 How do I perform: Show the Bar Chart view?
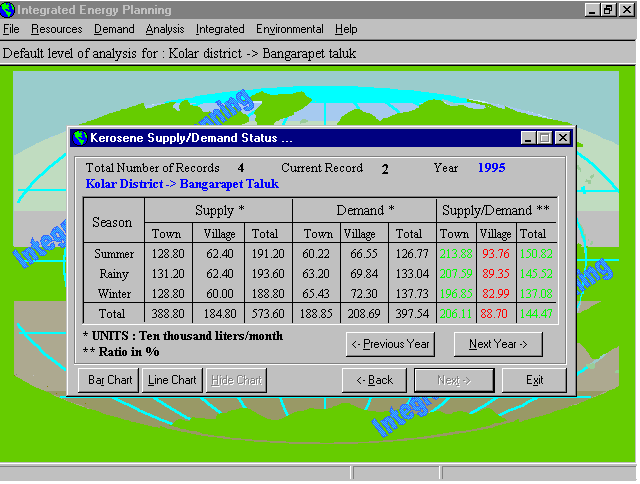[x=110, y=380]
